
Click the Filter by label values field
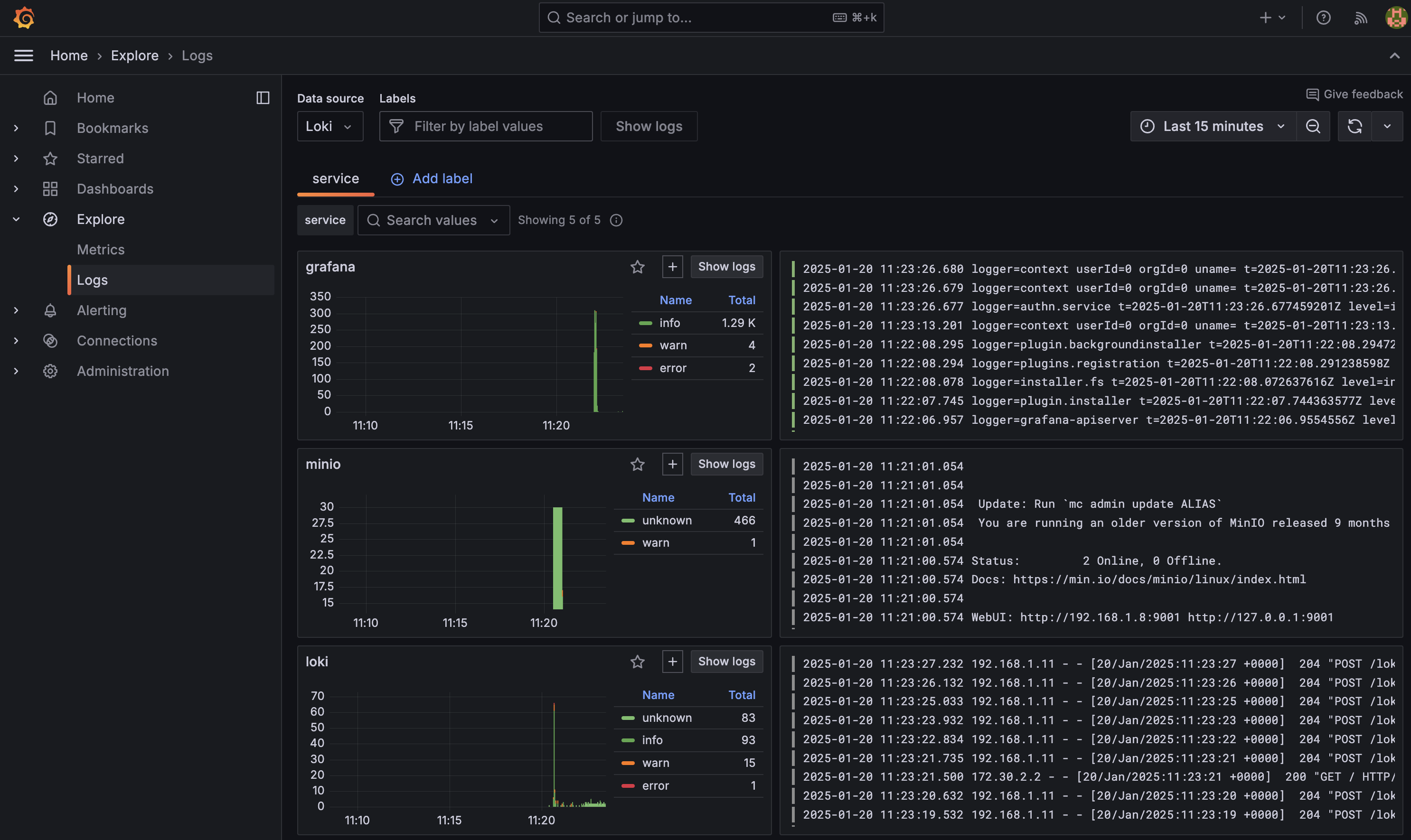[x=486, y=126]
